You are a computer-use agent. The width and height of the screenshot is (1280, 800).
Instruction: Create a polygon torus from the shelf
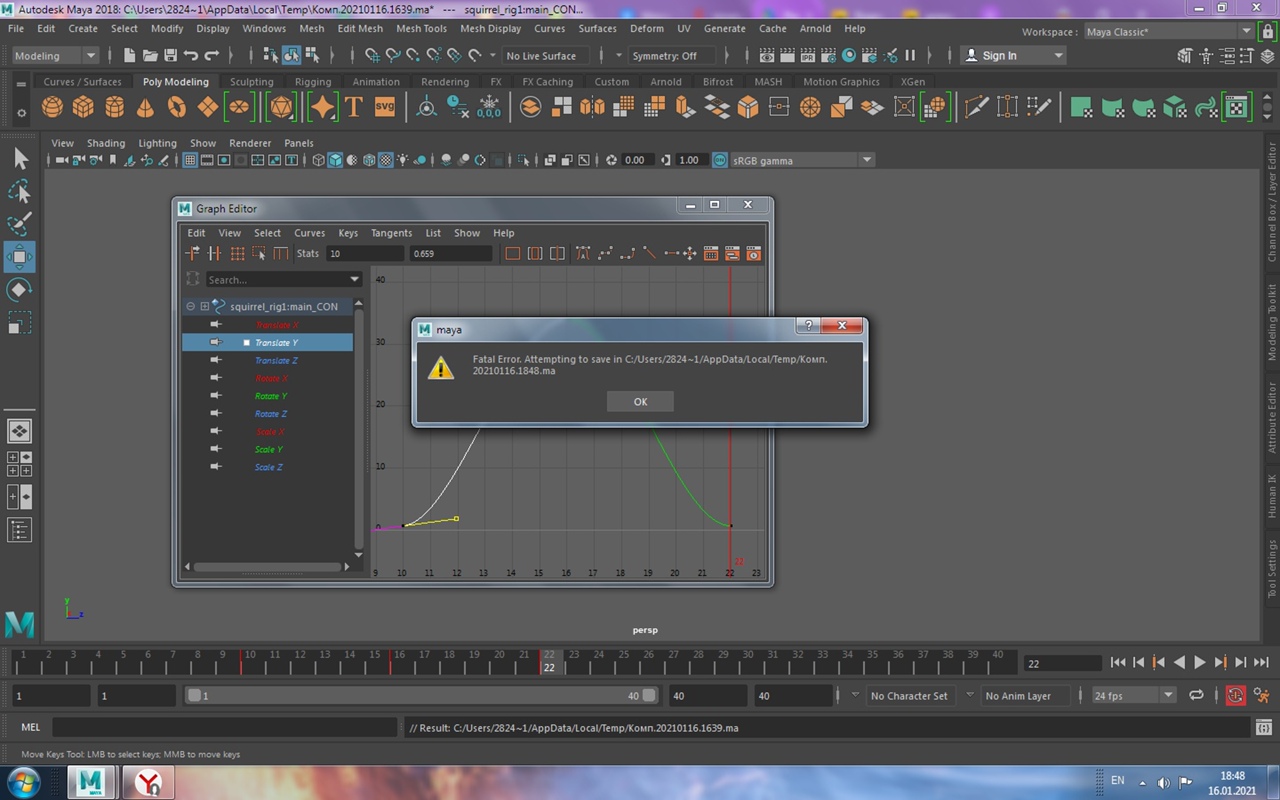point(176,106)
